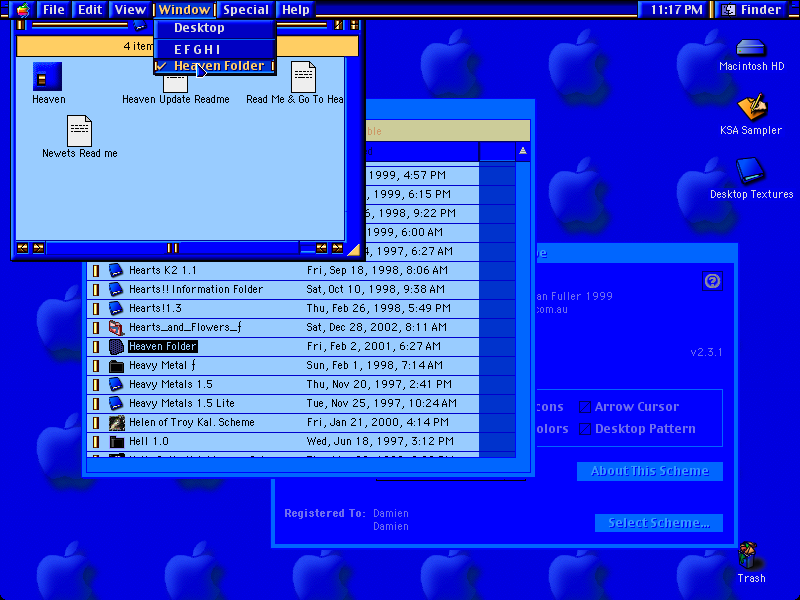Open the Finder application menu
800x600 pixels.
pyautogui.click(x=754, y=10)
